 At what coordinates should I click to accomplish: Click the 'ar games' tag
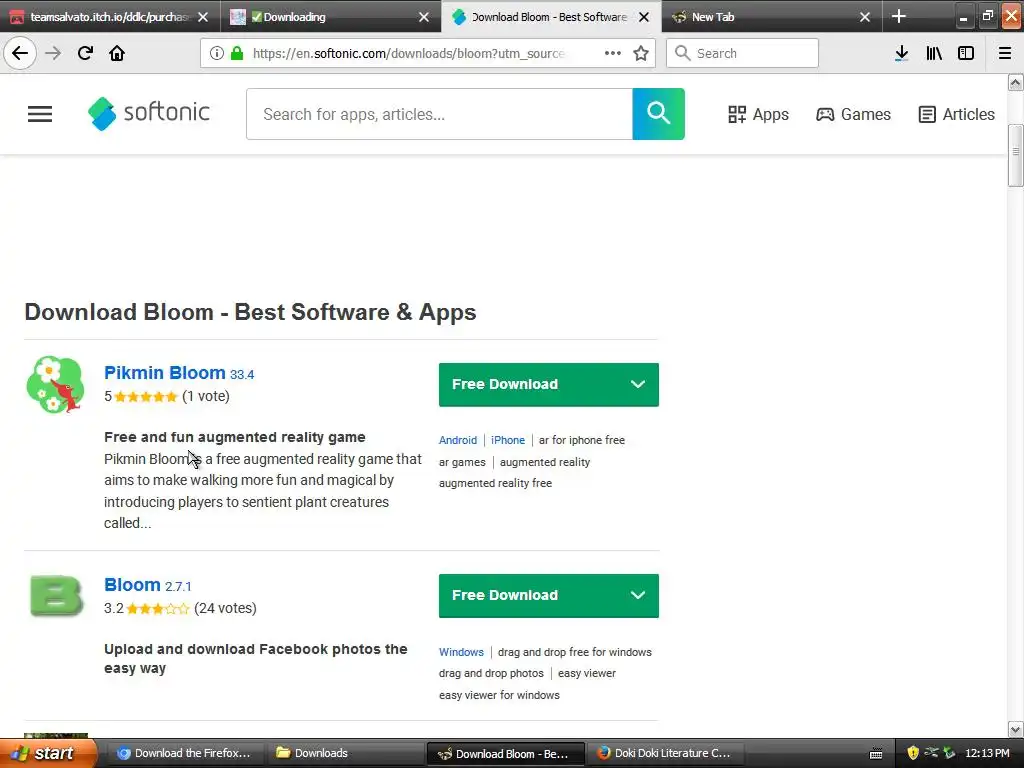(x=462, y=462)
